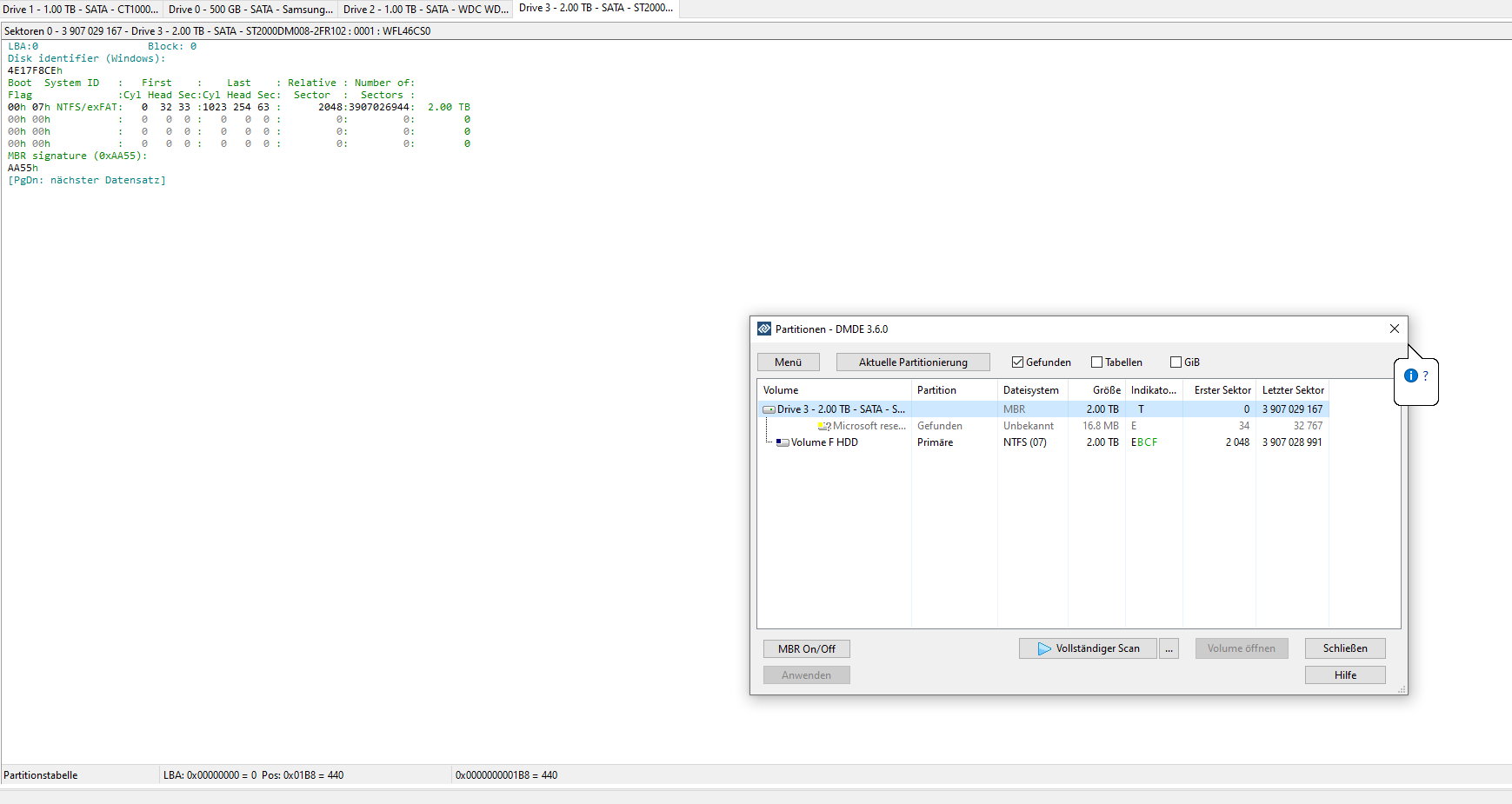Click the 3 907 028 991 last sector cell

(1292, 442)
